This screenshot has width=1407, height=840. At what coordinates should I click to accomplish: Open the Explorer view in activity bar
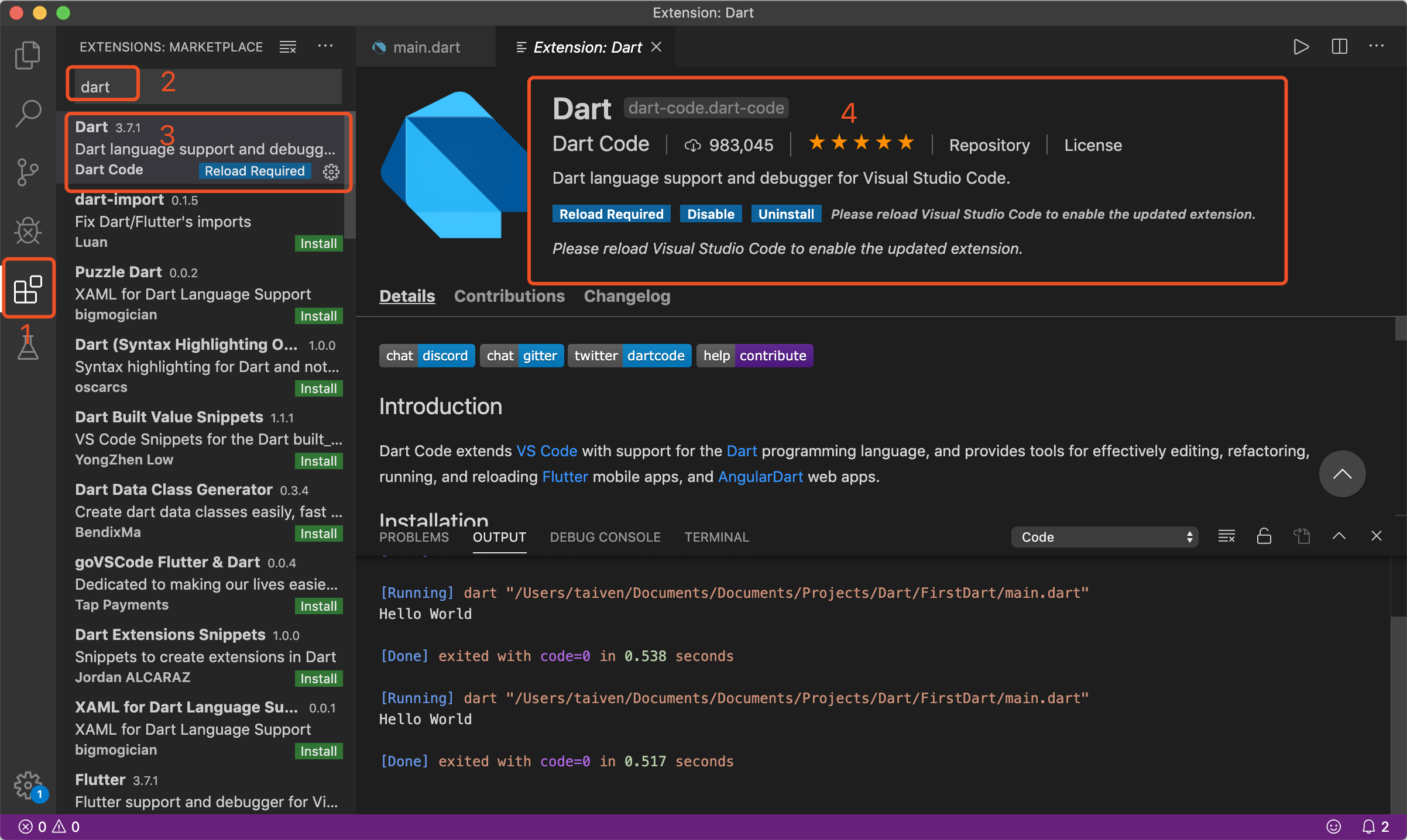[x=28, y=56]
